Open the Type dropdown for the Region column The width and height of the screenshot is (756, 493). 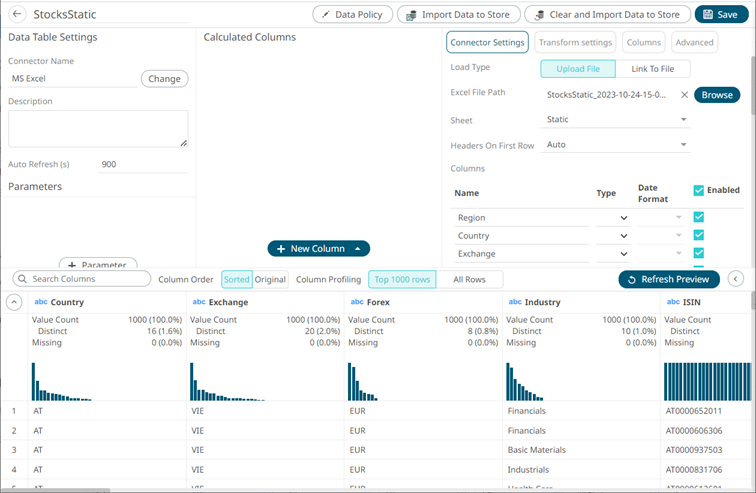613,218
